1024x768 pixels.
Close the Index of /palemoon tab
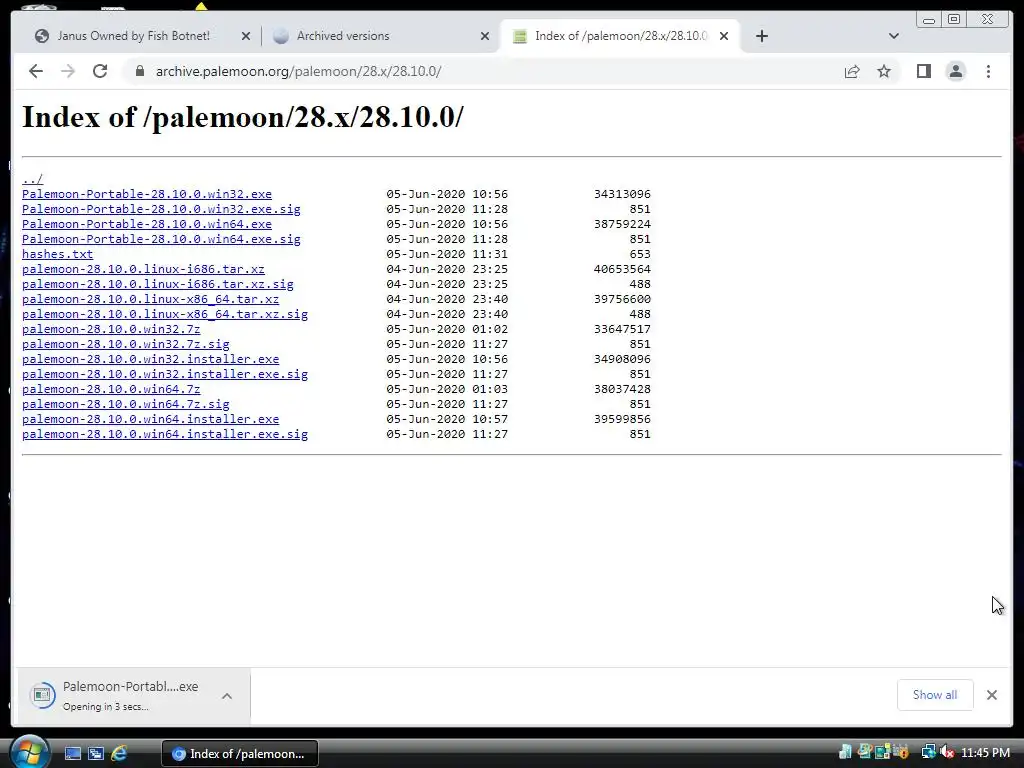724,36
